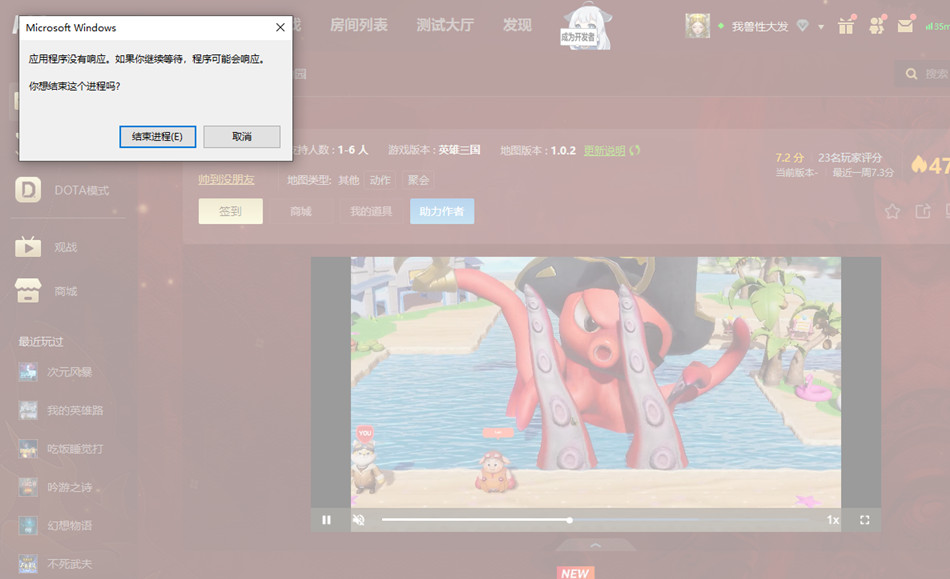This screenshot has width=950, height=579.
Task: Click the 23名玩家评分 text
Action: click(x=849, y=157)
